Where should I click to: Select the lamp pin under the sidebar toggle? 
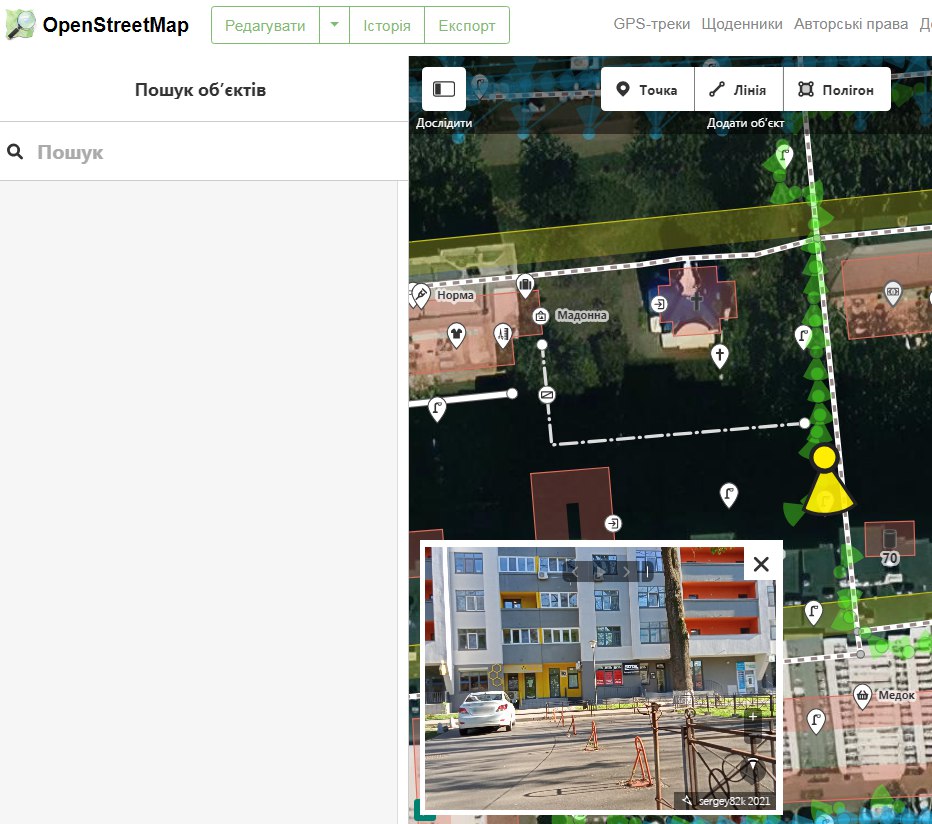pyautogui.click(x=479, y=88)
